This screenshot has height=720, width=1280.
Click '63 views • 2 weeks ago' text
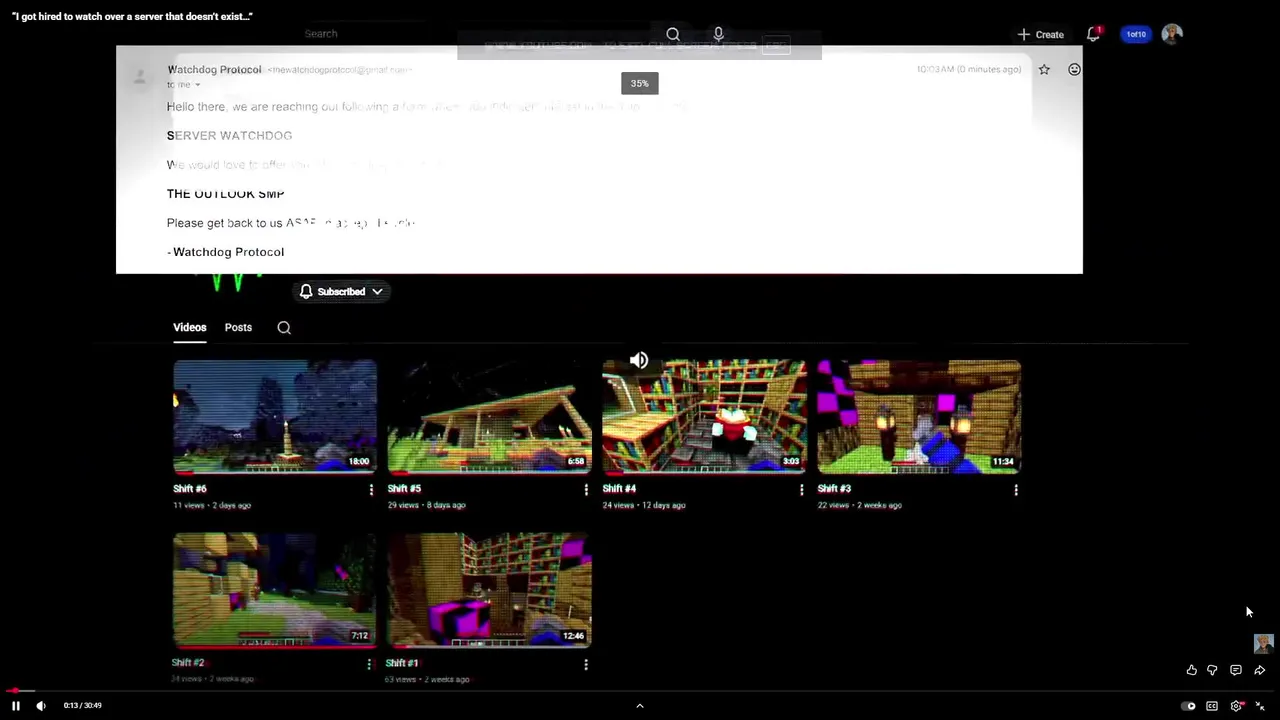tap(427, 680)
